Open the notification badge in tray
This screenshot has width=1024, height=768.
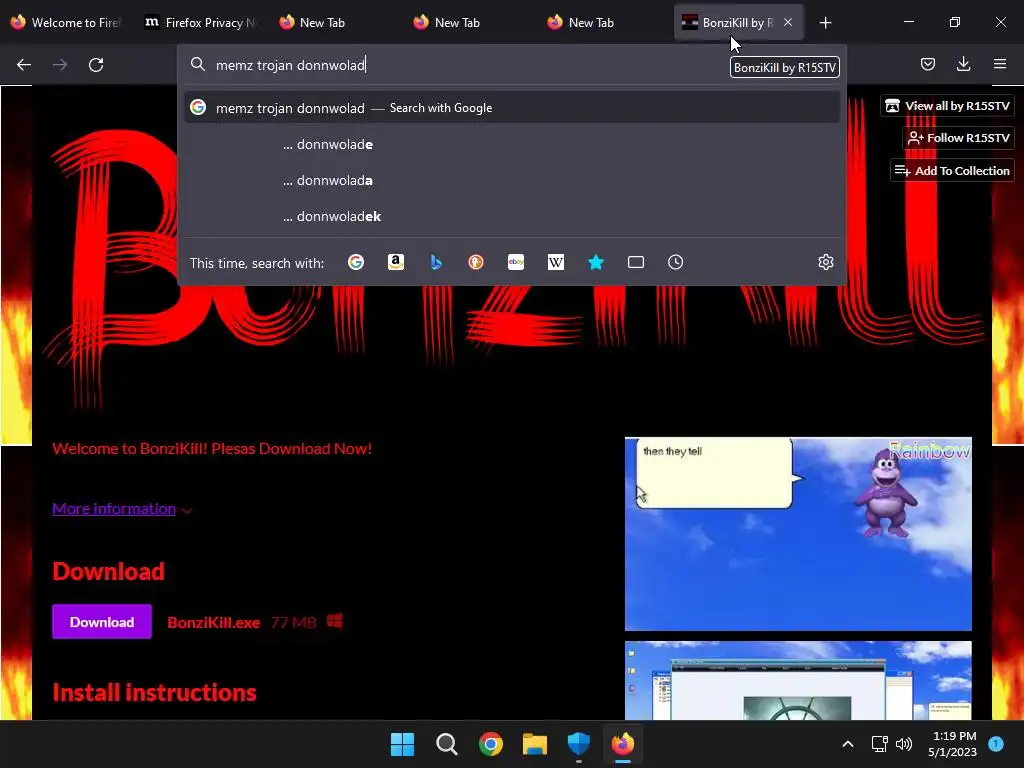pos(996,744)
